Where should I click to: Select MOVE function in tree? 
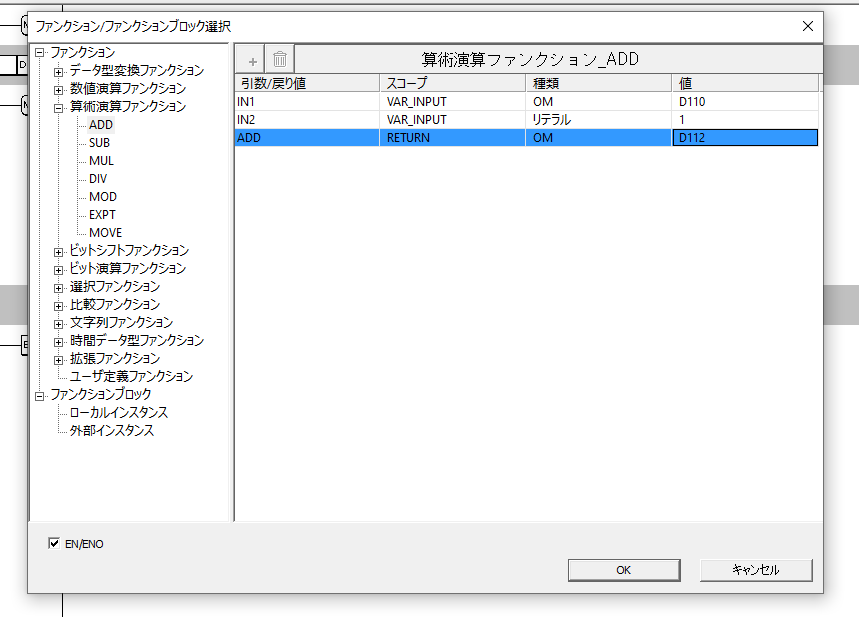[x=105, y=233]
